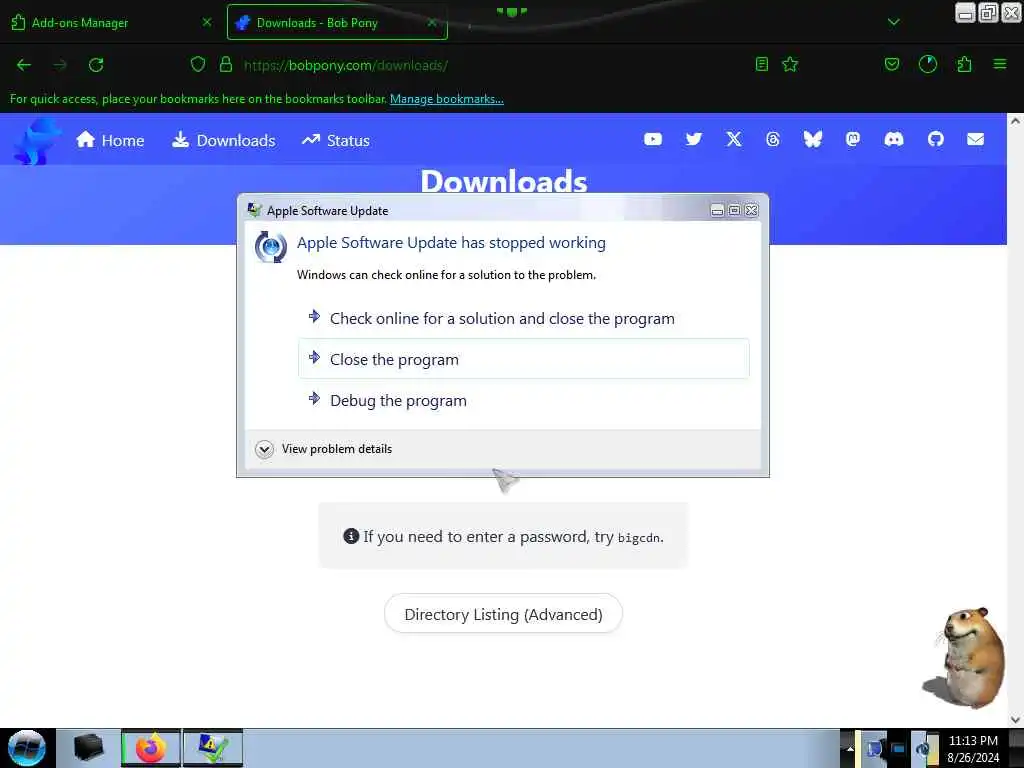Screen dimensions: 1024x768
Task: Click the network tray icon
Action: tap(874, 748)
